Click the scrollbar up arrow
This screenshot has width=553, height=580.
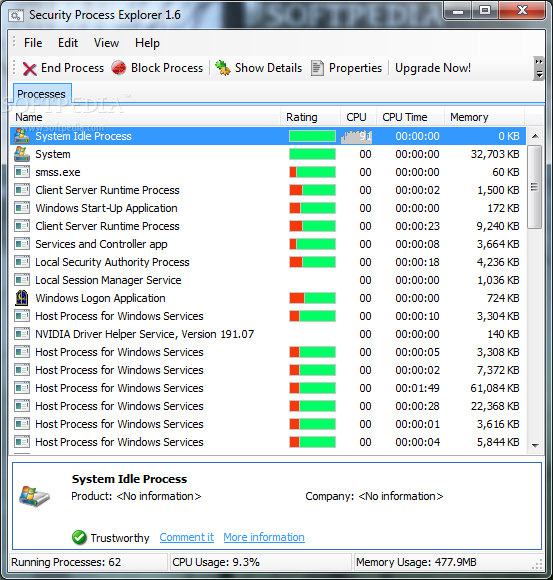(x=535, y=136)
